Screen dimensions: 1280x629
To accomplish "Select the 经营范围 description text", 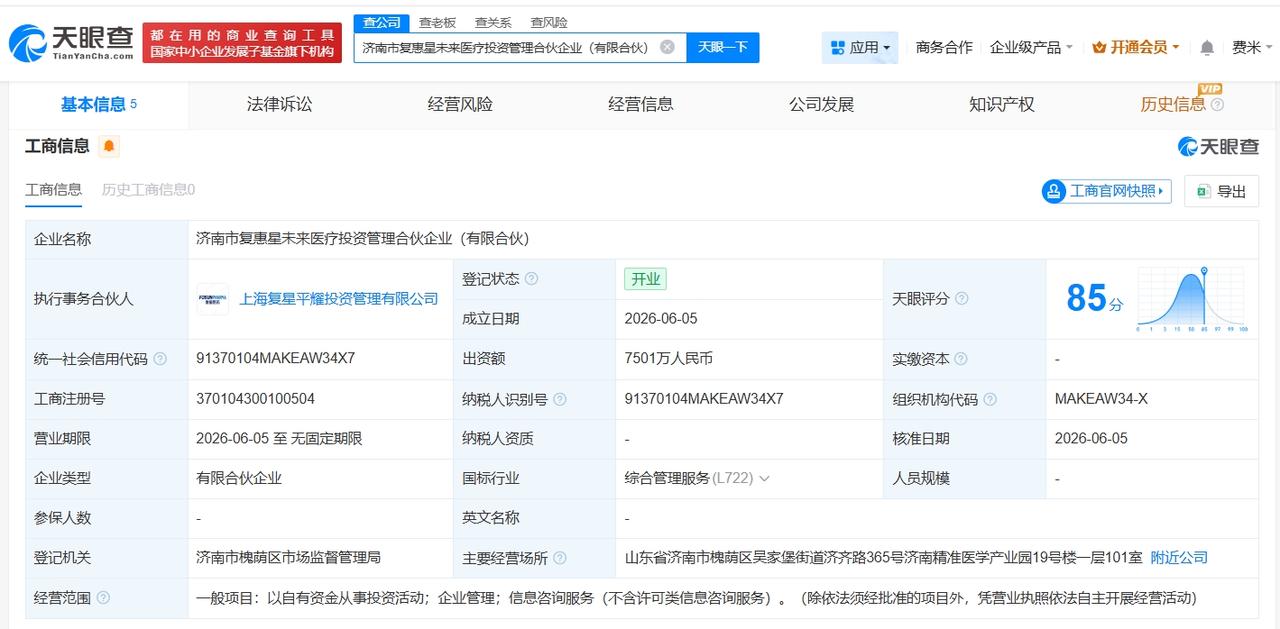I will click(696, 598).
